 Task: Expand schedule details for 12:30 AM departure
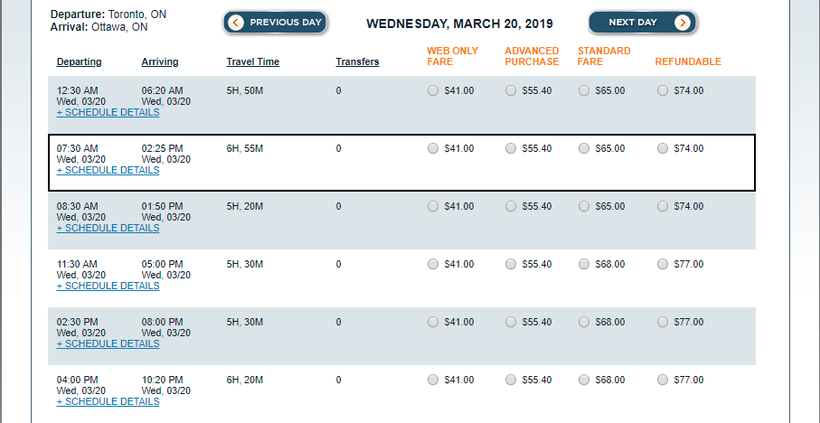pyautogui.click(x=108, y=112)
